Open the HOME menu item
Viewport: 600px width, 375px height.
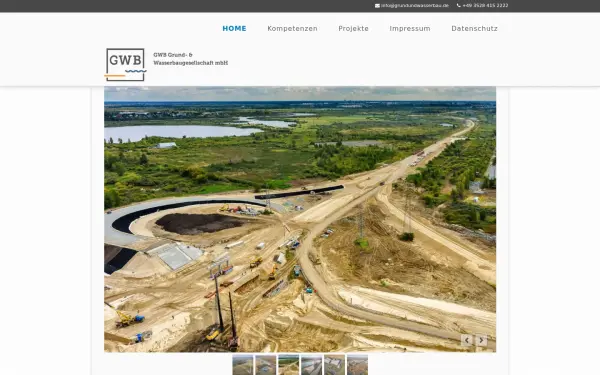(234, 29)
